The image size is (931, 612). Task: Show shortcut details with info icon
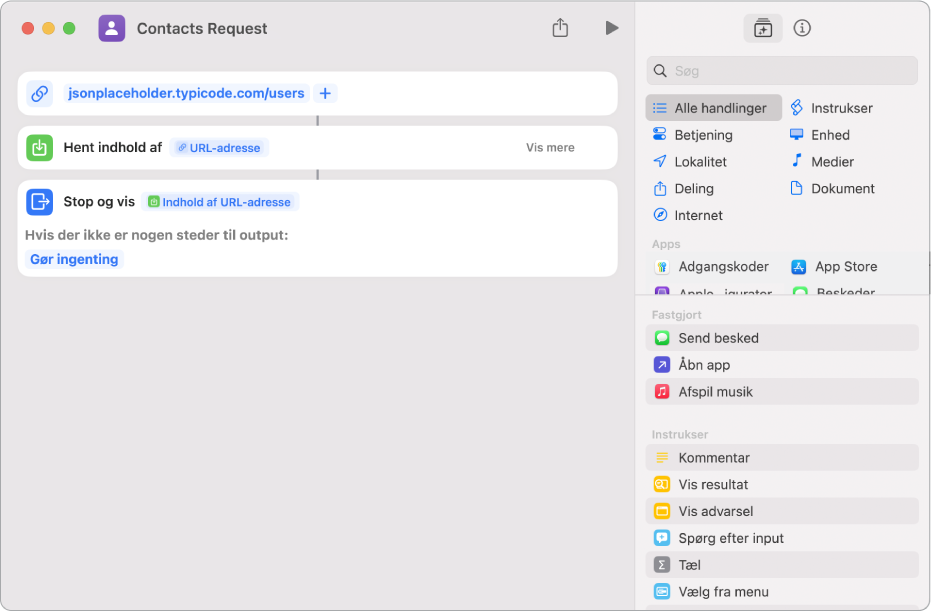[802, 28]
